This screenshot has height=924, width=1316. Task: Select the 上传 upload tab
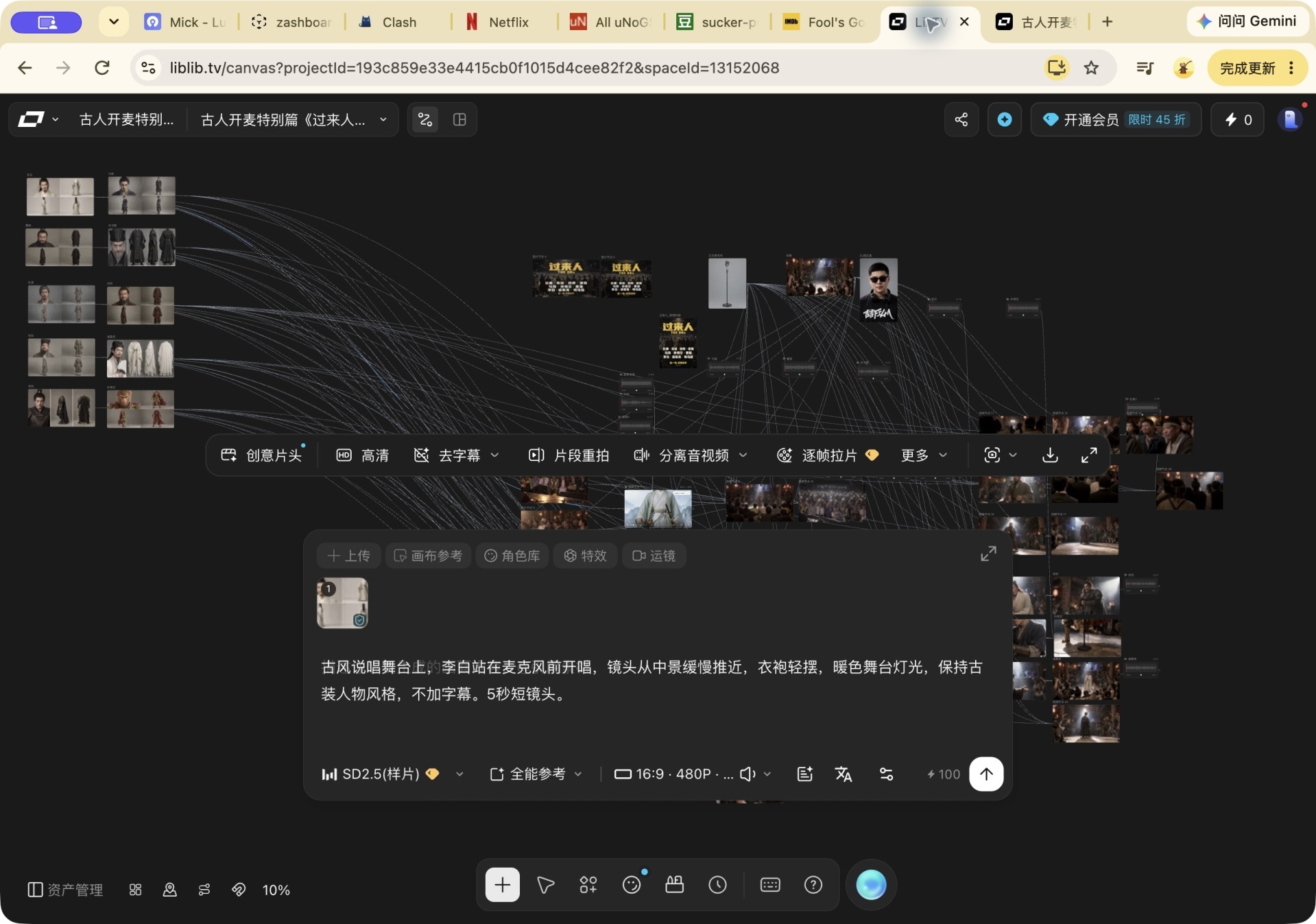[x=349, y=556]
